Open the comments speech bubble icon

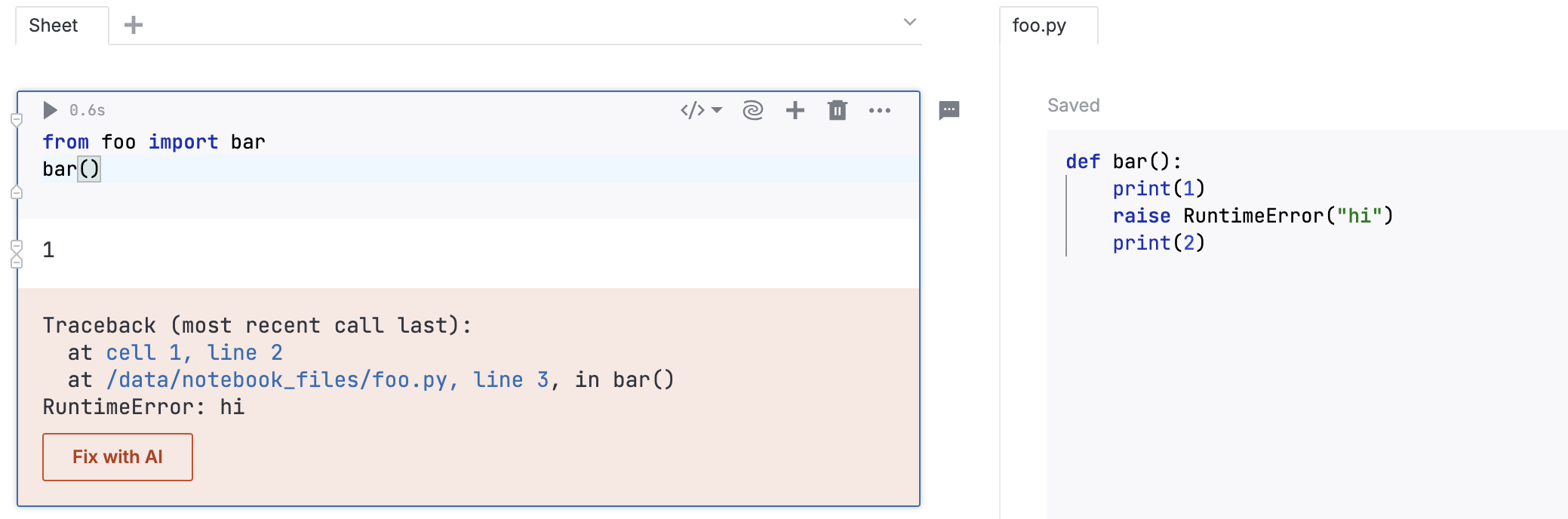(948, 110)
